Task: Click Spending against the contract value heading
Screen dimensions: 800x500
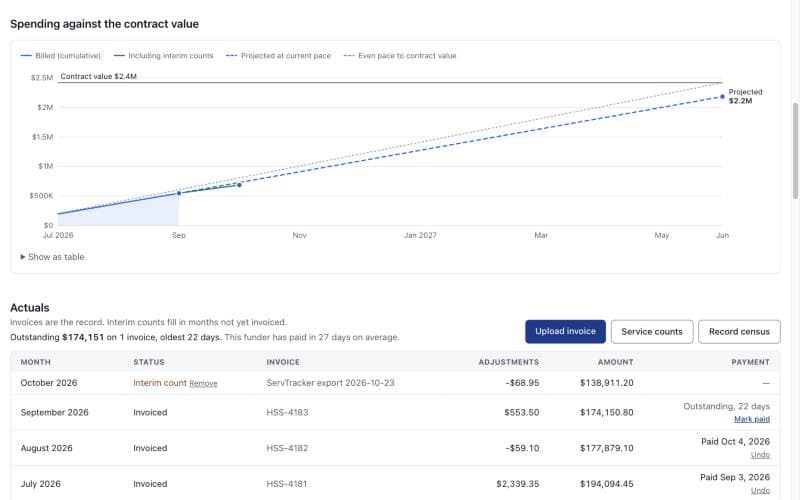Action: pos(105,24)
